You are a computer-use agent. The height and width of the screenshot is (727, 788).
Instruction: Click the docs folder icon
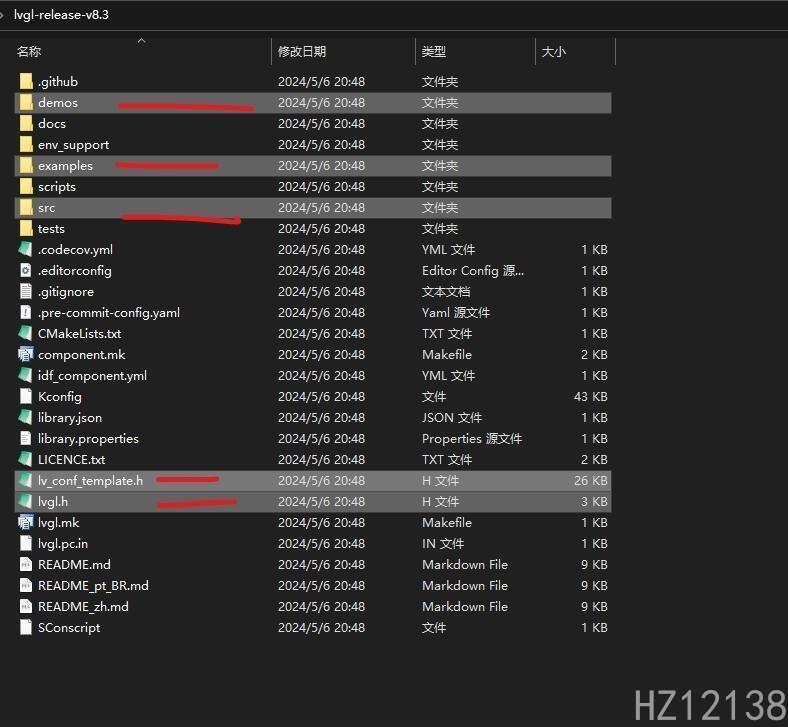(26, 124)
